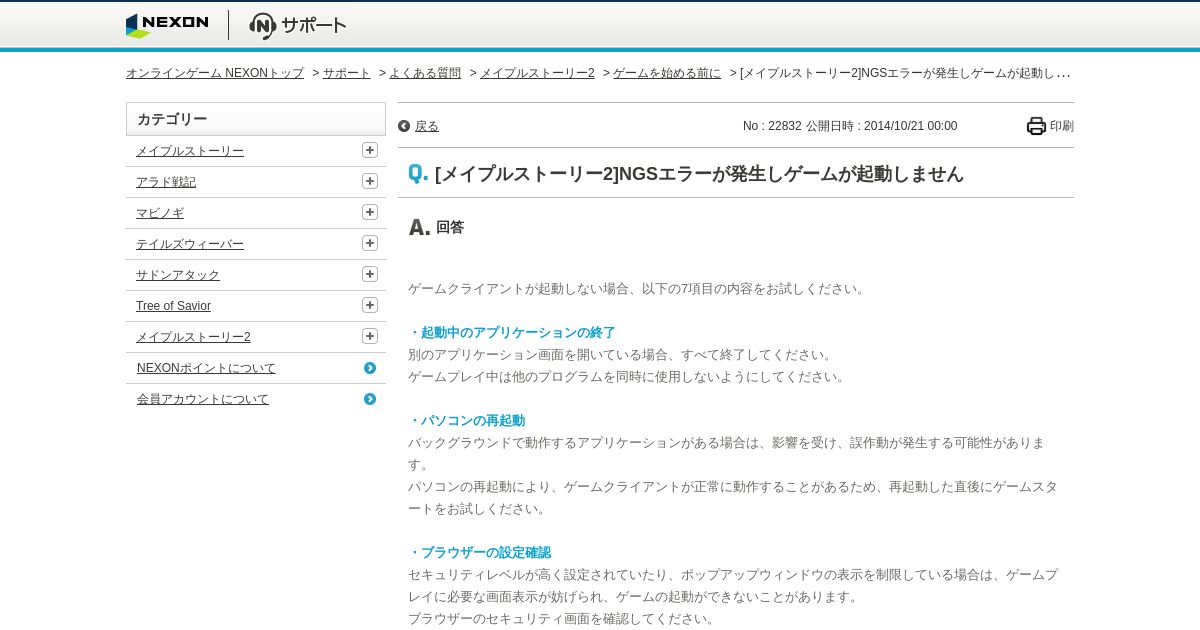Go to オンラインゲーム NEXONトップ breadcrumb

215,73
